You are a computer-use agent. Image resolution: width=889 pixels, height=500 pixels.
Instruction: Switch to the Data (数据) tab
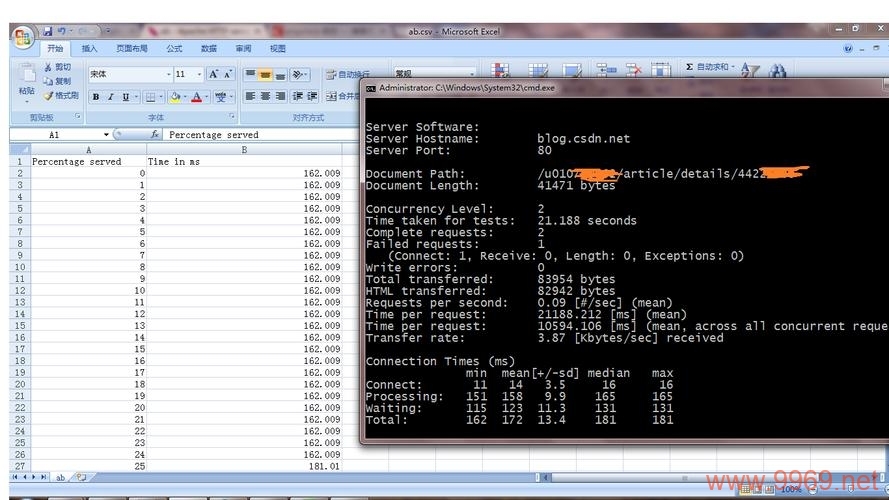(x=209, y=49)
